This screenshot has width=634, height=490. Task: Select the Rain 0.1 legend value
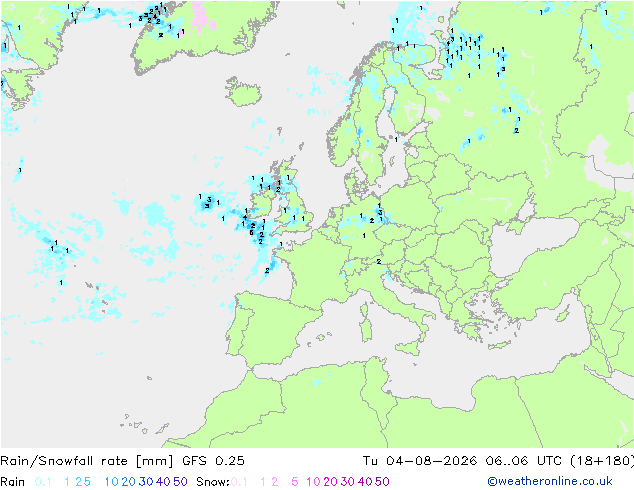point(43,482)
